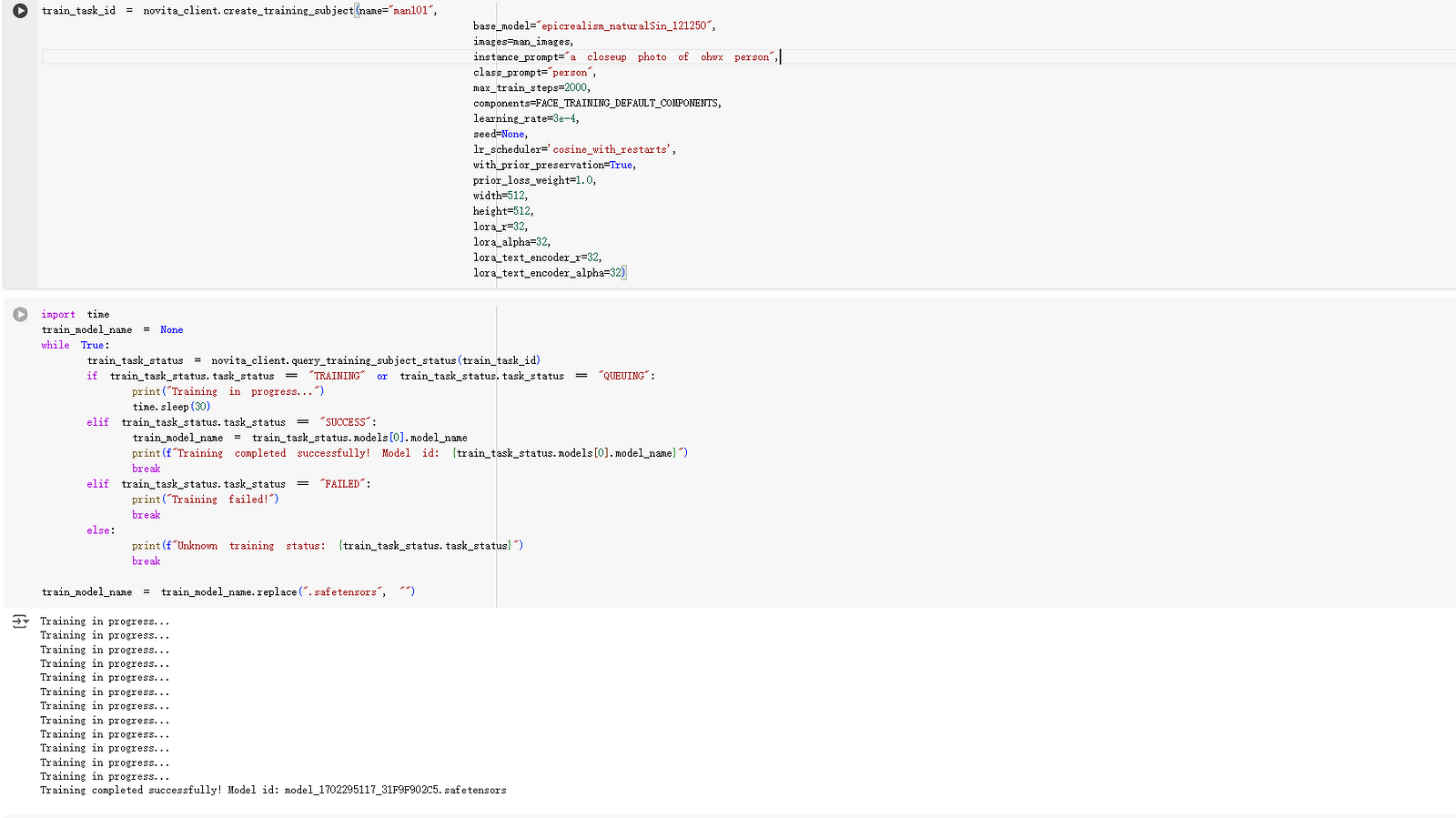Click the learning_rate=3e-4 parameter
The image size is (1456, 818).
(x=526, y=119)
